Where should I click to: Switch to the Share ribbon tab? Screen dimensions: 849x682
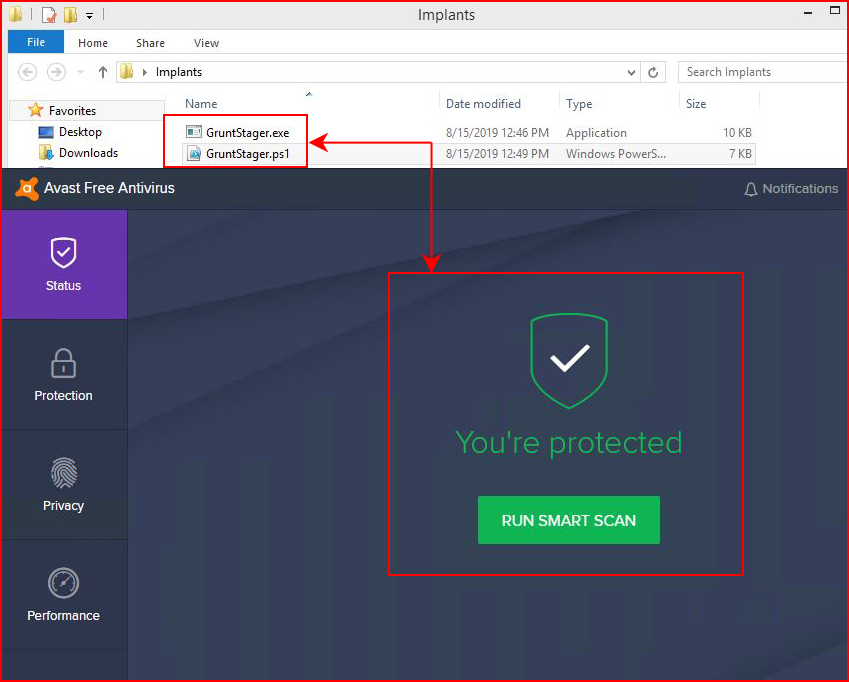tap(150, 43)
